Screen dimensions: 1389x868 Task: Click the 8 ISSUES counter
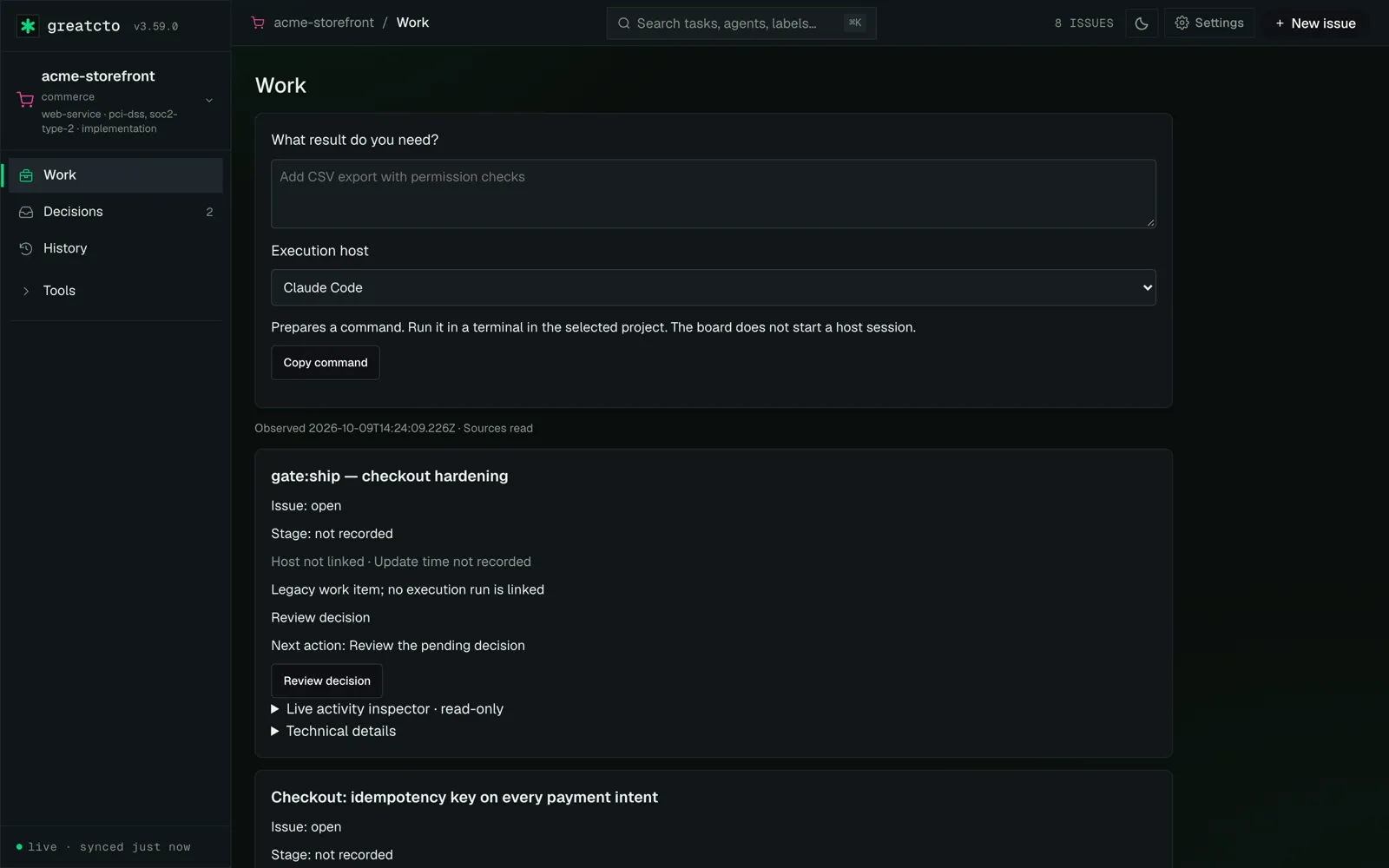tap(1083, 23)
